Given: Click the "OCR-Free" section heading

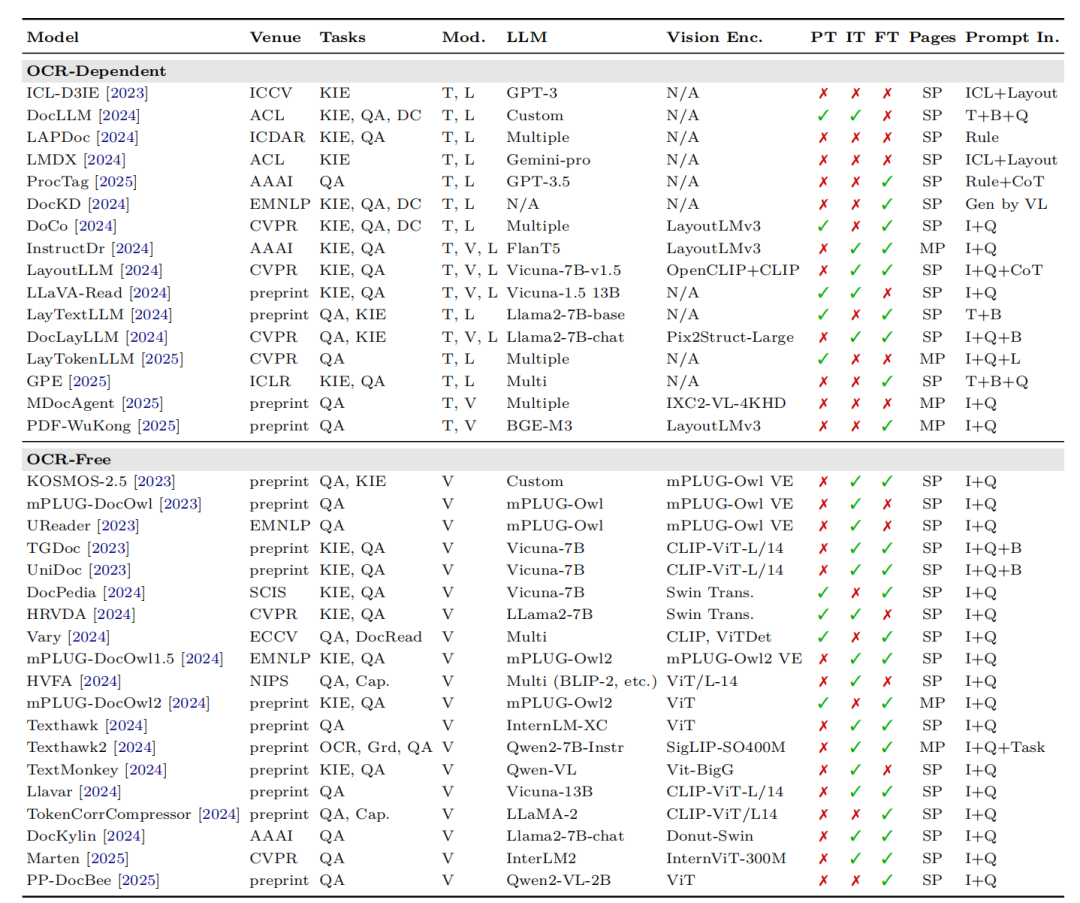Looking at the screenshot, I should [69, 459].
